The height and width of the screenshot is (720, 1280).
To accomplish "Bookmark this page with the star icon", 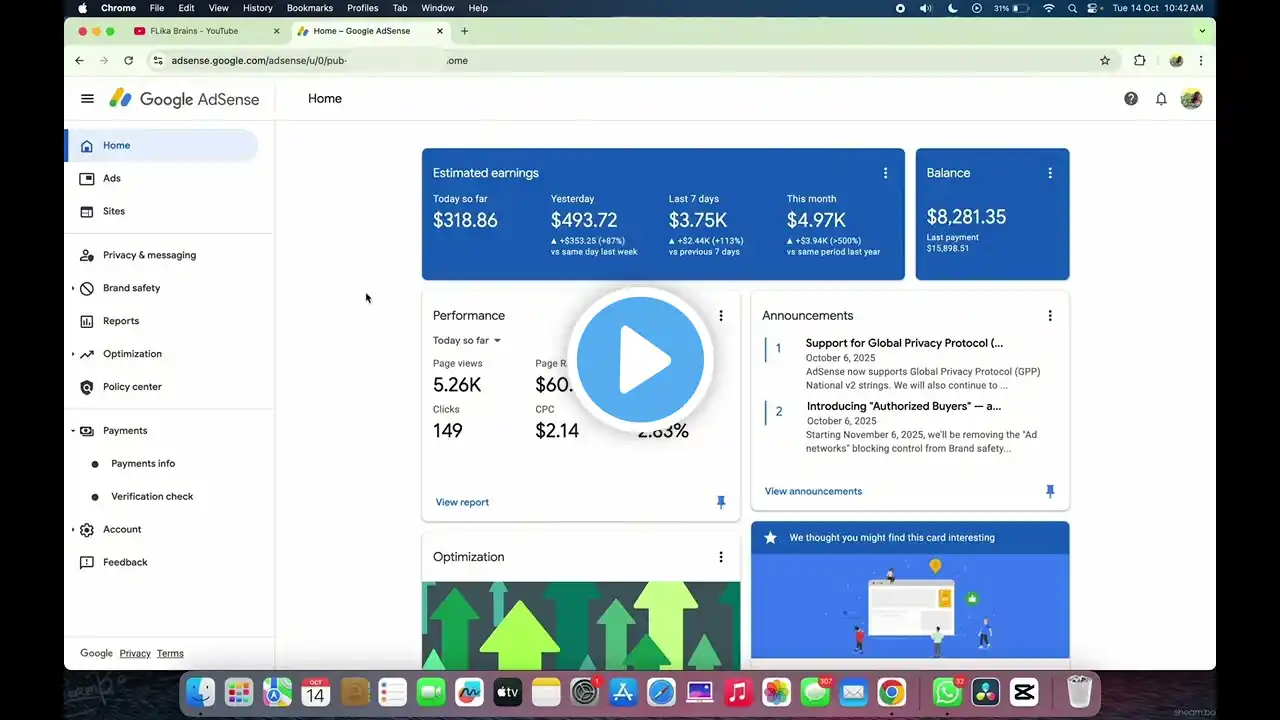I will pos(1105,60).
